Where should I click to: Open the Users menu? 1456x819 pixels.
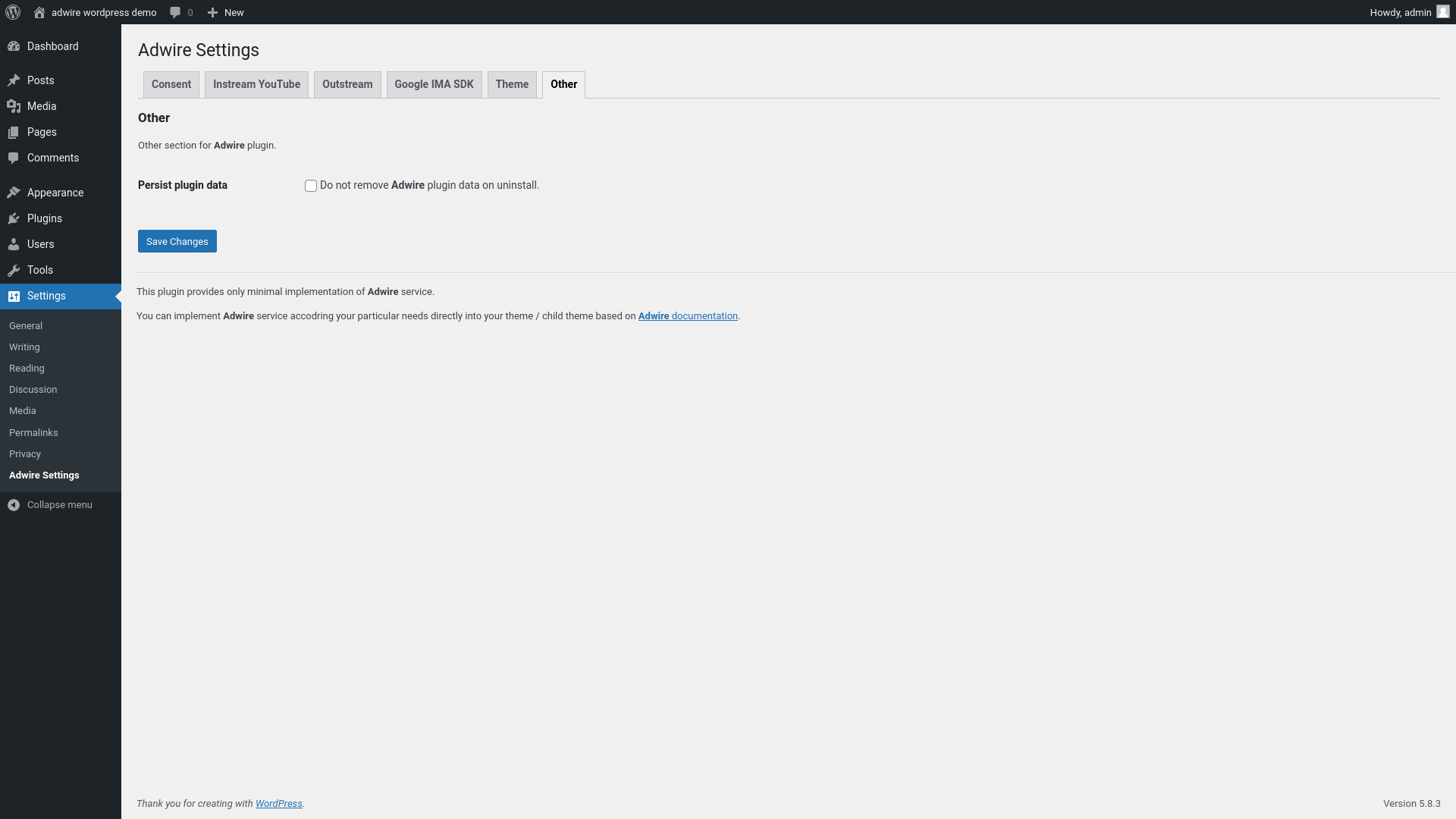(x=40, y=244)
